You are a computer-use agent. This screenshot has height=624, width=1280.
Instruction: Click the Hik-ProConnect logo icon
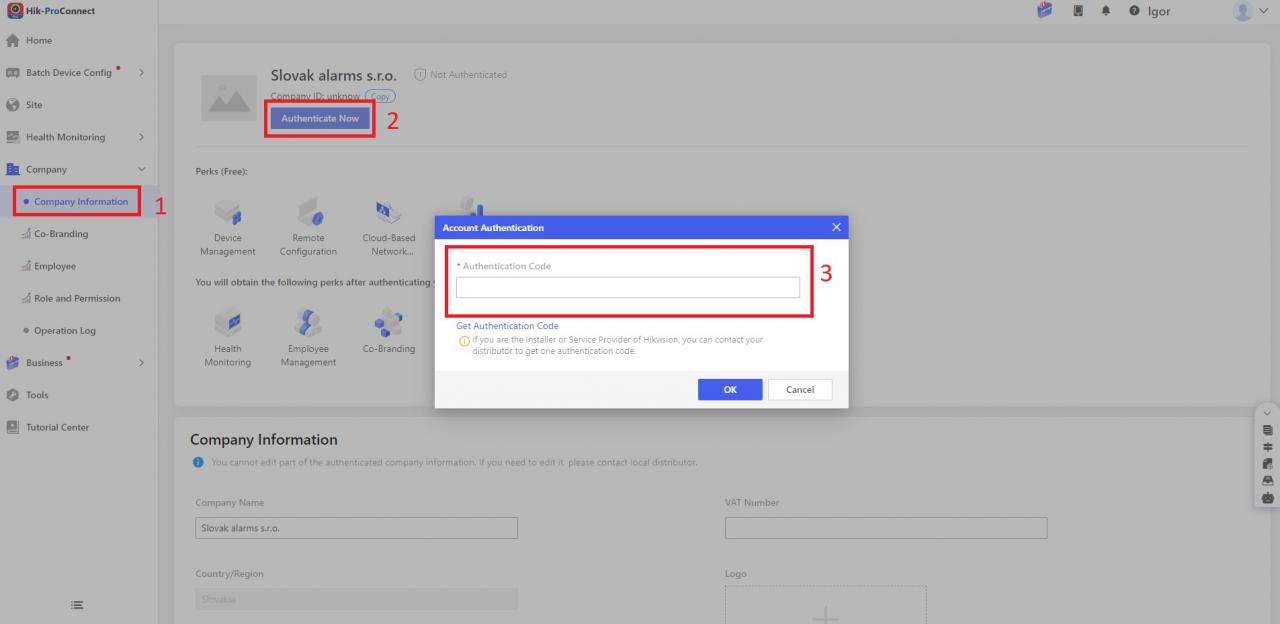(x=13, y=10)
